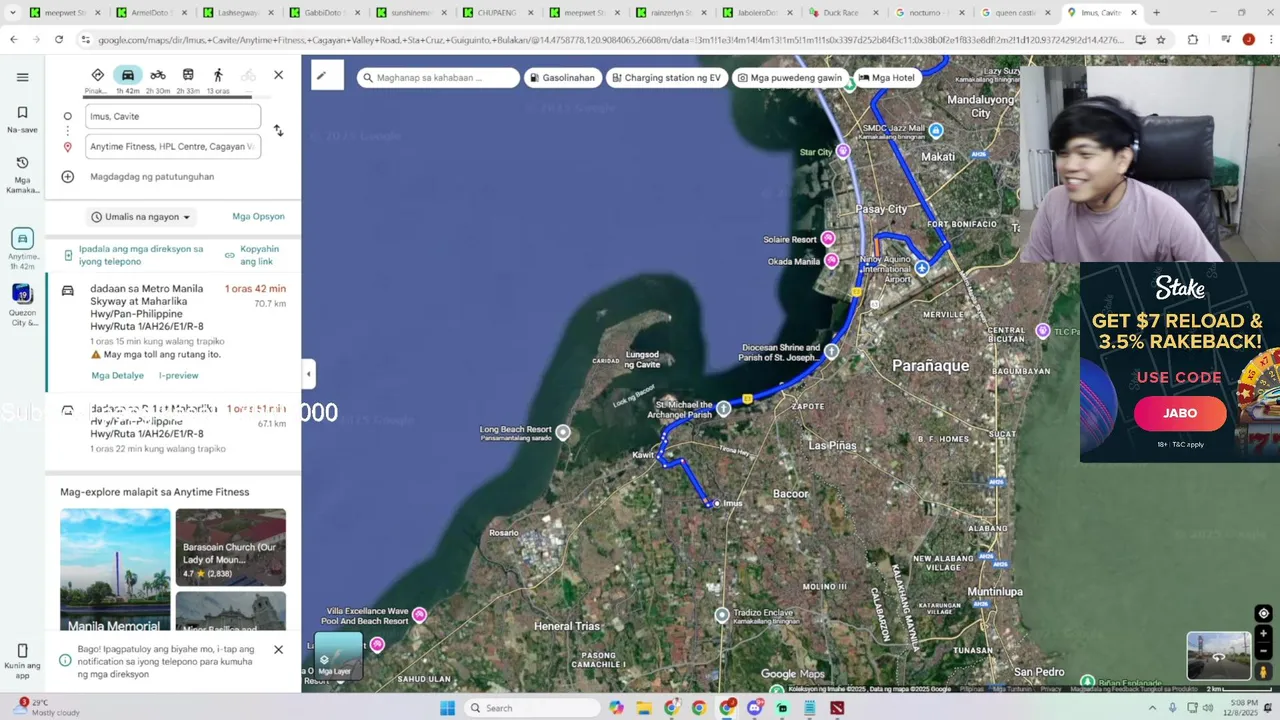The height and width of the screenshot is (720, 1280).
Task: Dismiss the Bago notification with X
Action: click(x=278, y=649)
